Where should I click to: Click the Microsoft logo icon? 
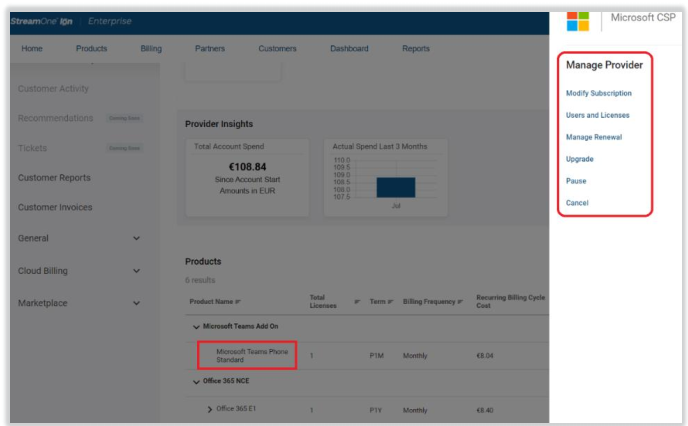click(x=577, y=21)
